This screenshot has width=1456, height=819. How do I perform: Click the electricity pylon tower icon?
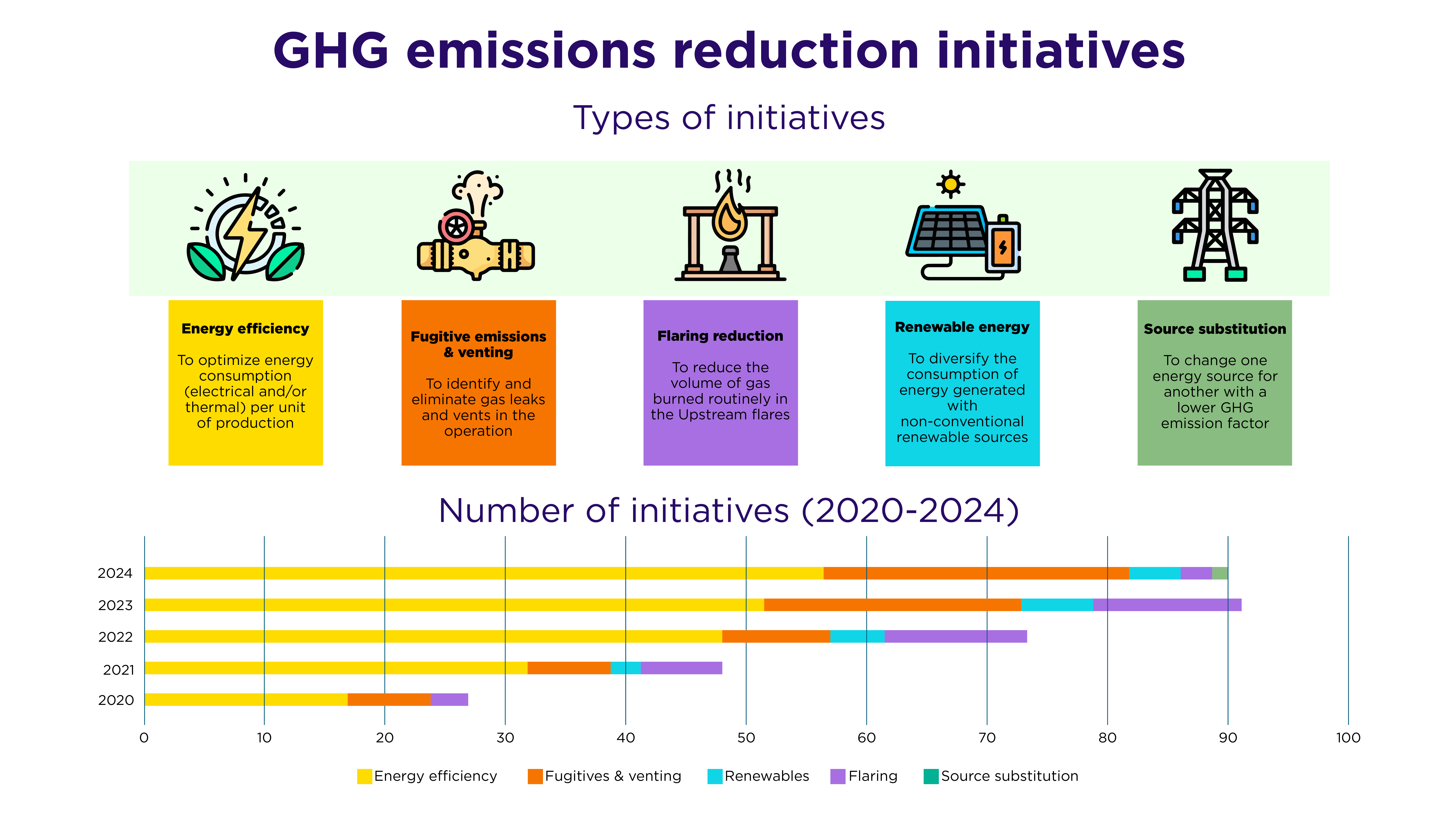click(x=1215, y=225)
